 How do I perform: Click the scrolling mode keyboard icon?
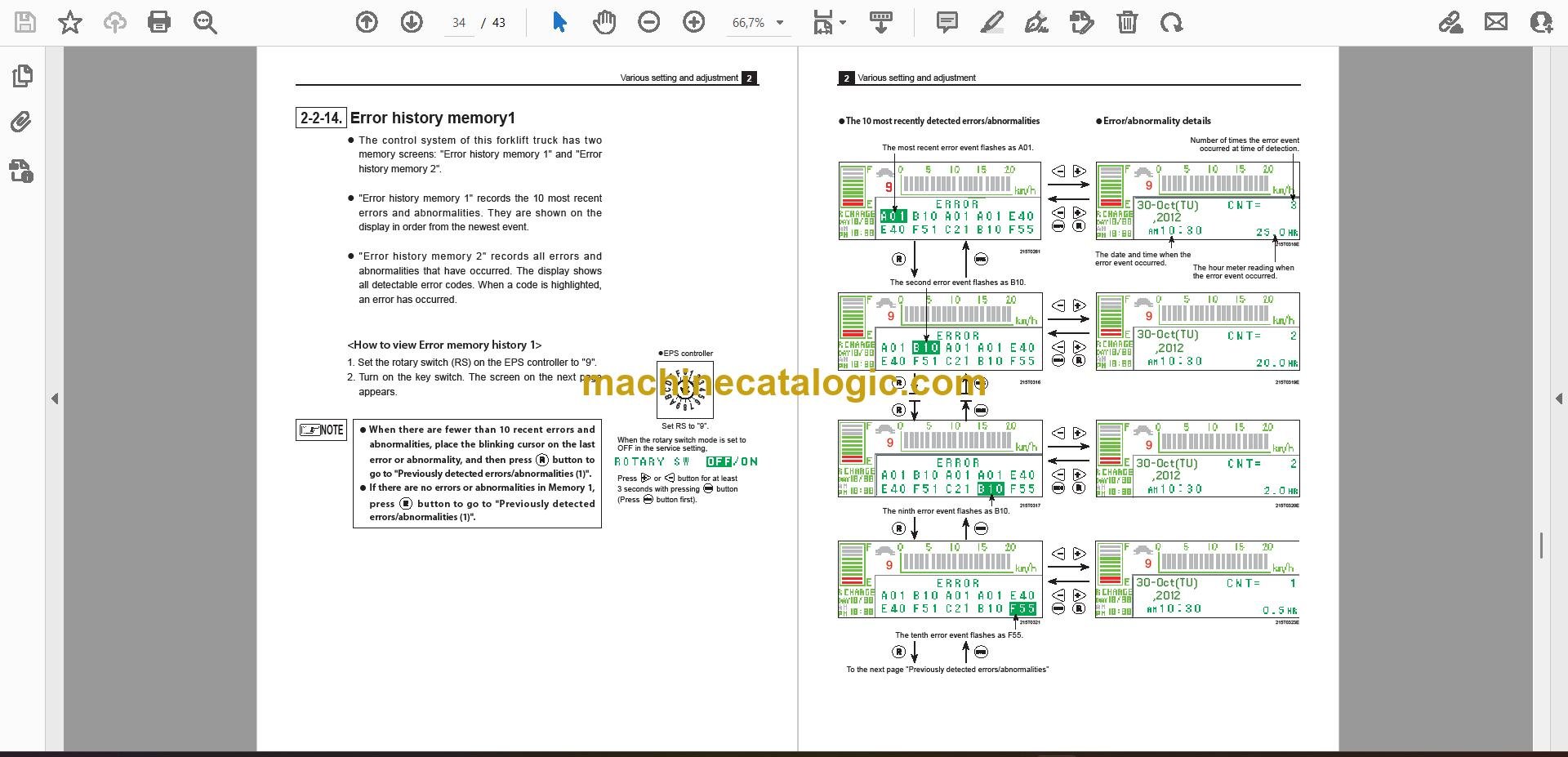880,22
